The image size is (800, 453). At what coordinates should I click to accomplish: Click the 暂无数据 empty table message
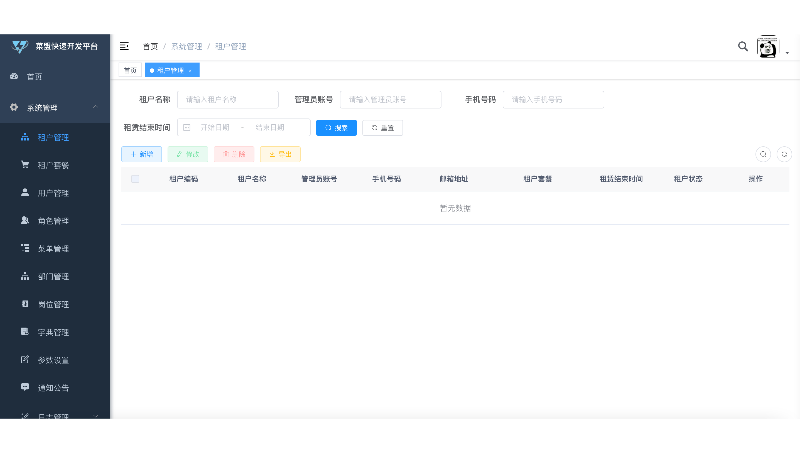click(x=455, y=209)
